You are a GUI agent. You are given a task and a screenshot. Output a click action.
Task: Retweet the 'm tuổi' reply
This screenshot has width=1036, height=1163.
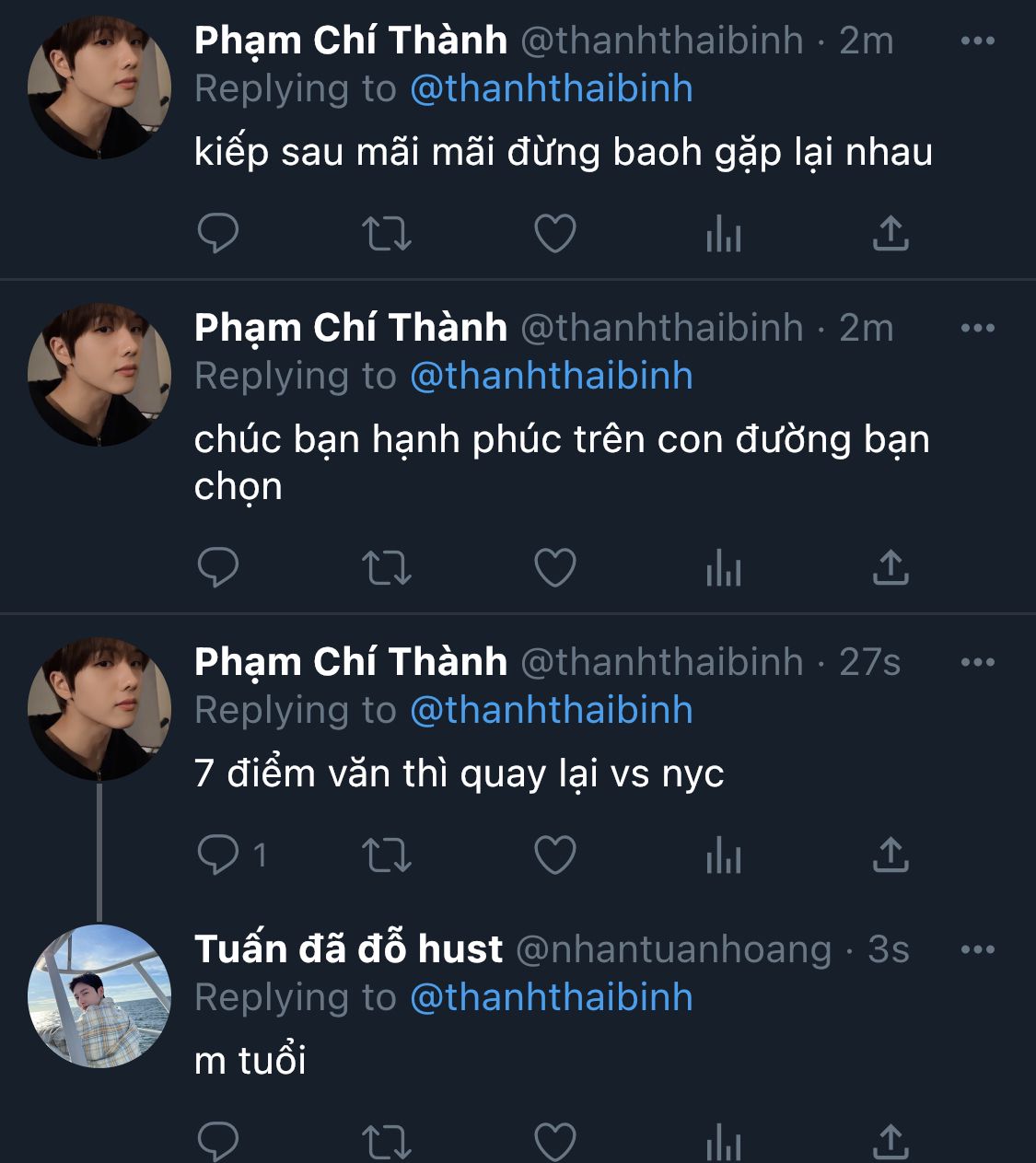tap(386, 1142)
